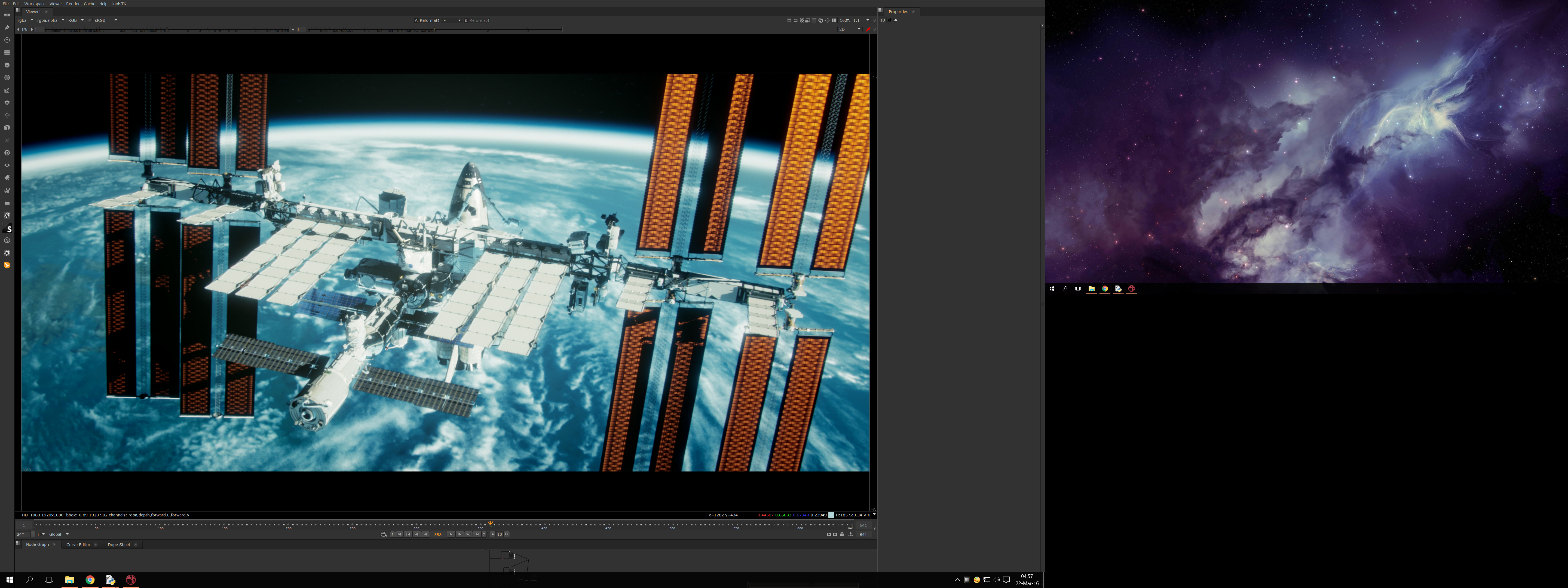Click the timeline export icon beside lock
Viewport: 1568px width, 588px height.
point(850,534)
